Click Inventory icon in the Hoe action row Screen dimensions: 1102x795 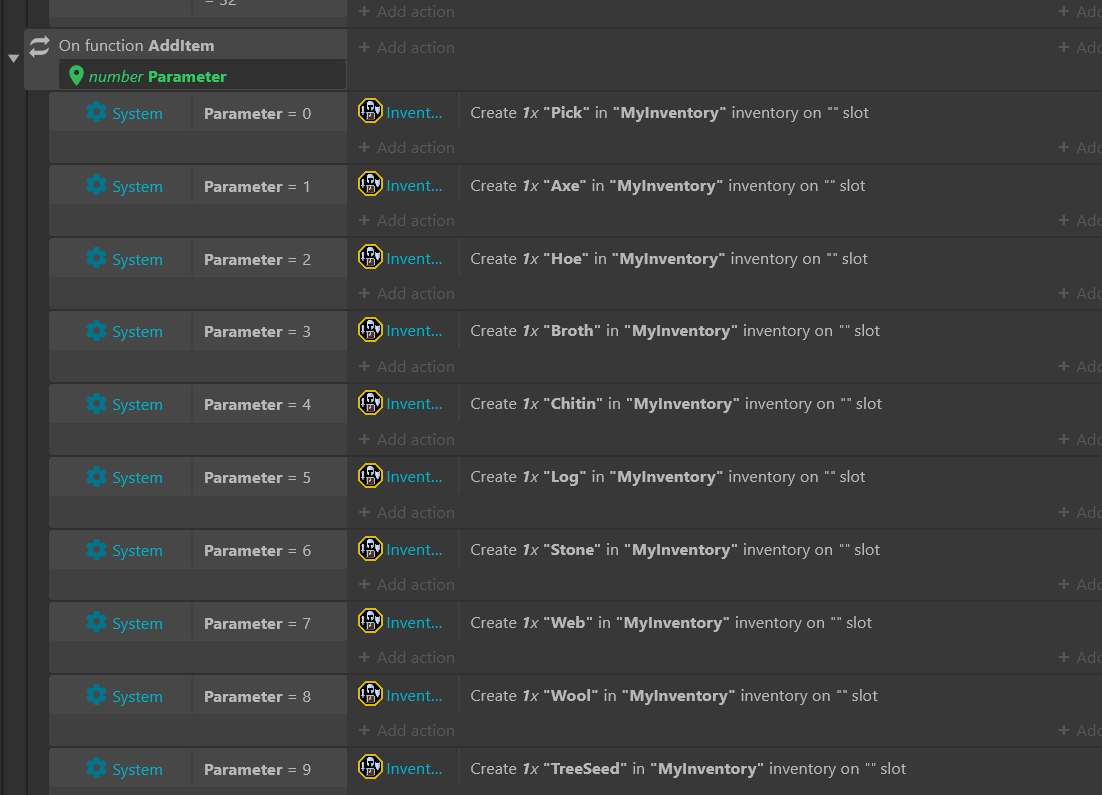(370, 257)
